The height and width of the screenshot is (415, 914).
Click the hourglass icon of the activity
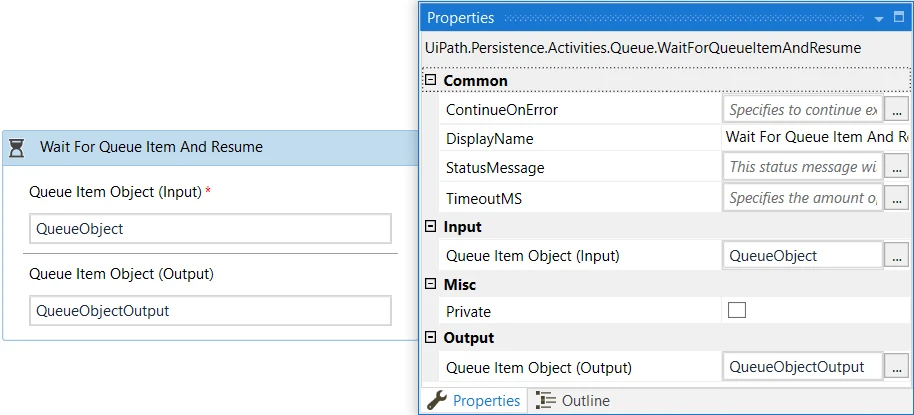coord(17,148)
